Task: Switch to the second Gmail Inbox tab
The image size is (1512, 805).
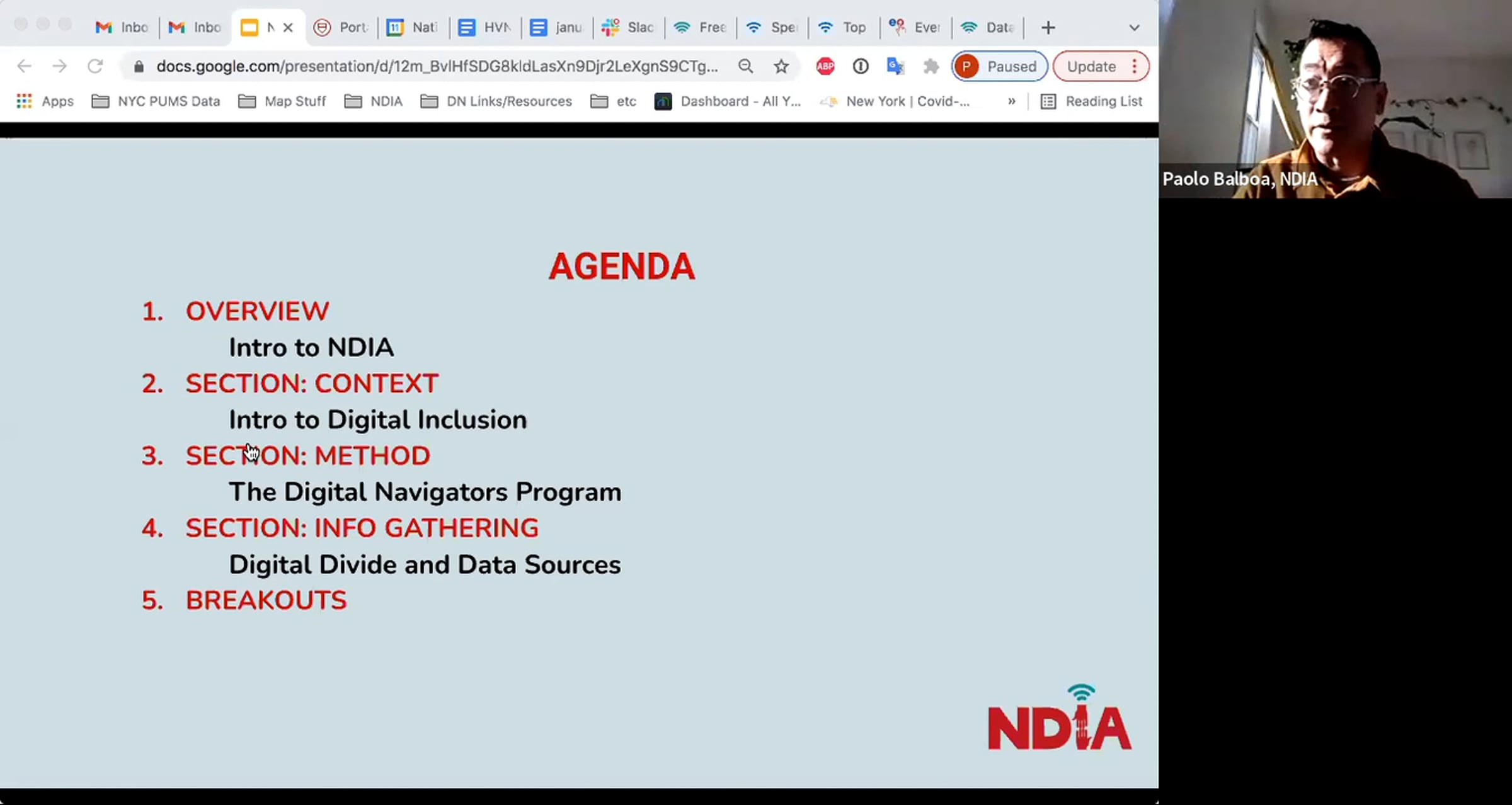Action: point(195,28)
